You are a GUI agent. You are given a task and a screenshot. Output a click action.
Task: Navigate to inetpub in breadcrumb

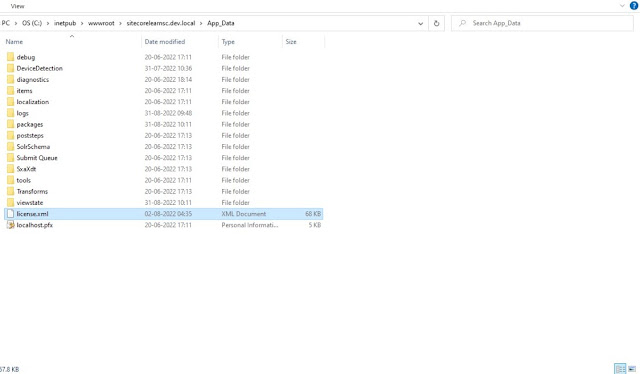(x=65, y=23)
